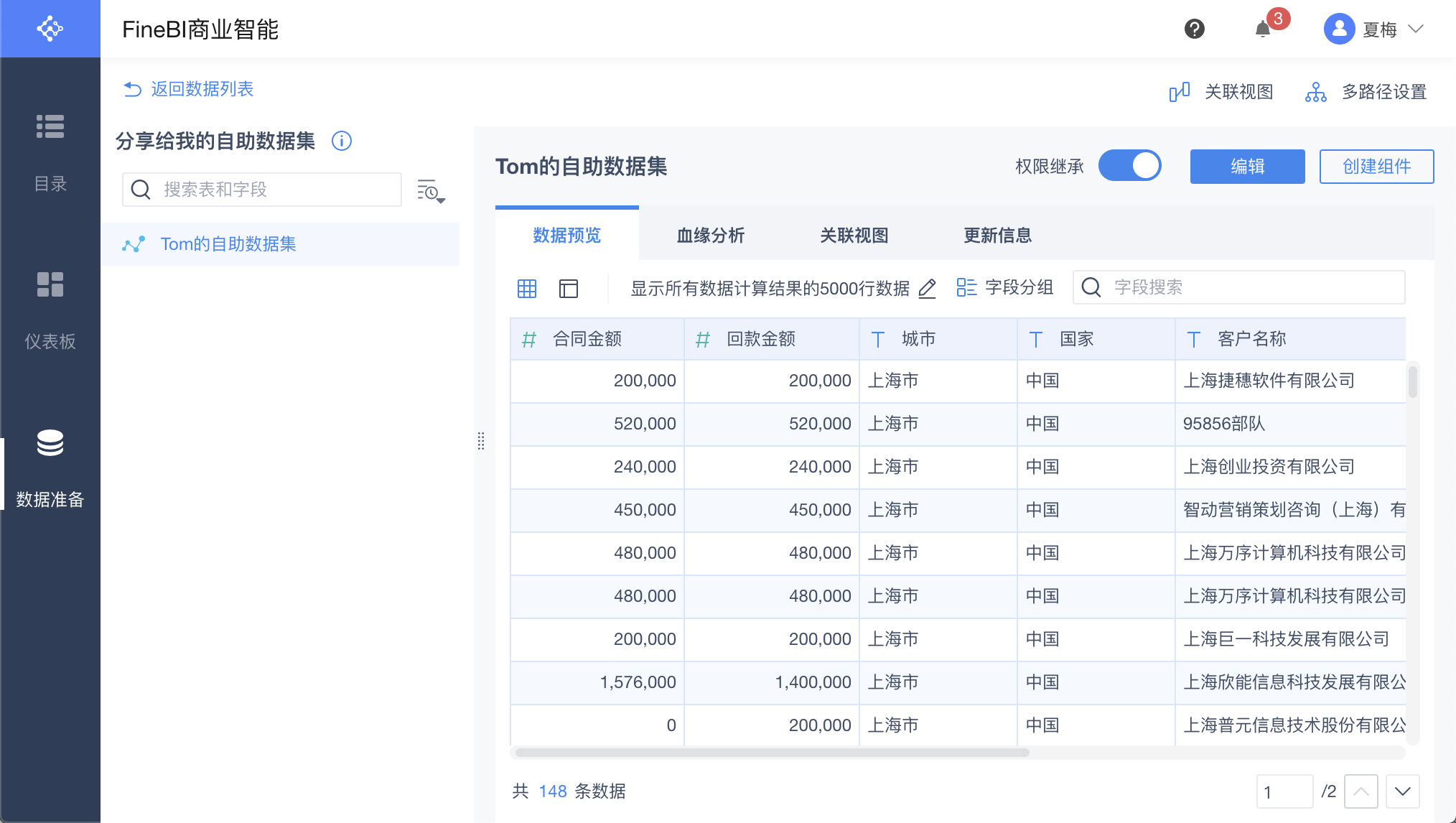Viewport: 1456px width, 823px height.
Task: Open the notifications bell
Action: pos(1263,29)
